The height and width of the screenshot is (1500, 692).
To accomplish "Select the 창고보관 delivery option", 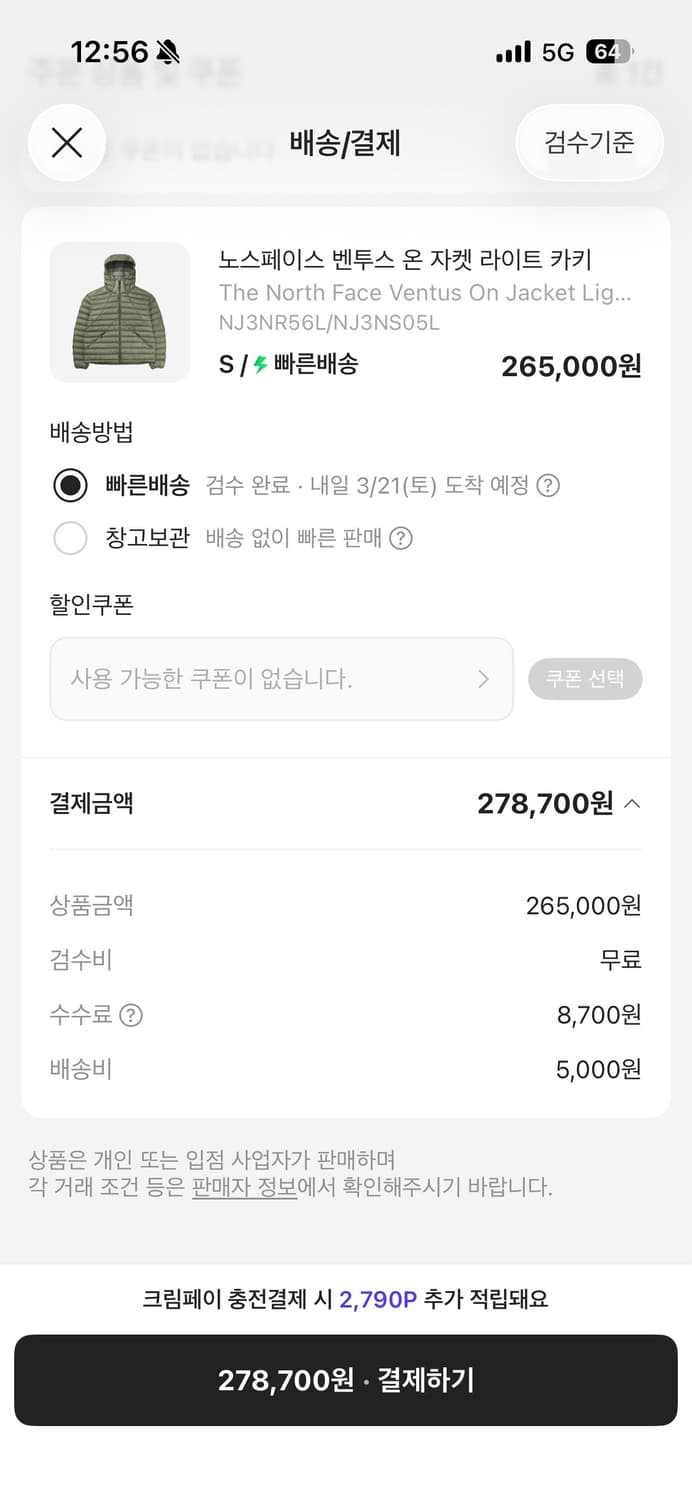I will [x=71, y=538].
